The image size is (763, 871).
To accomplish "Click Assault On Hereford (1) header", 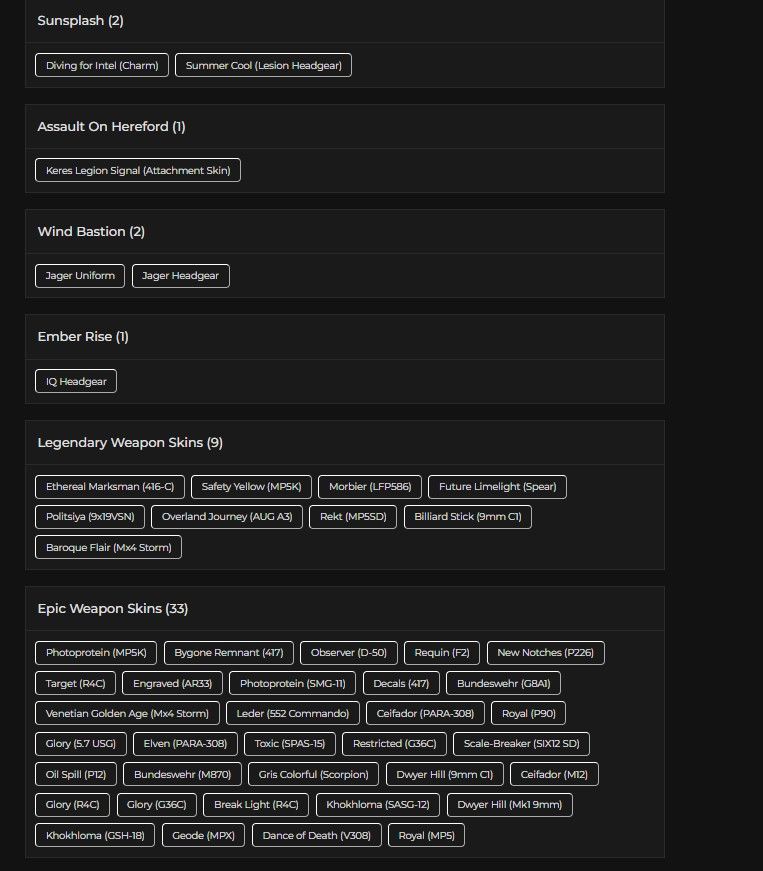I will click(111, 127).
